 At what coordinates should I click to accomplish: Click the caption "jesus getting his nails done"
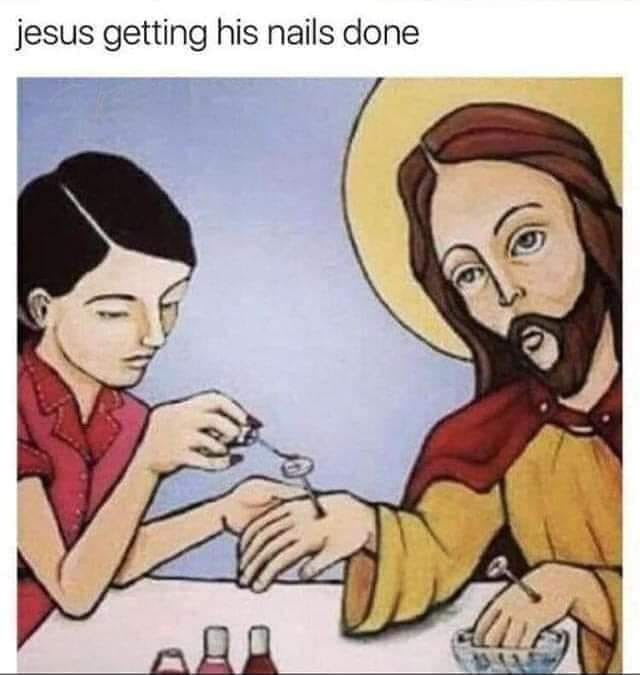[x=218, y=34]
